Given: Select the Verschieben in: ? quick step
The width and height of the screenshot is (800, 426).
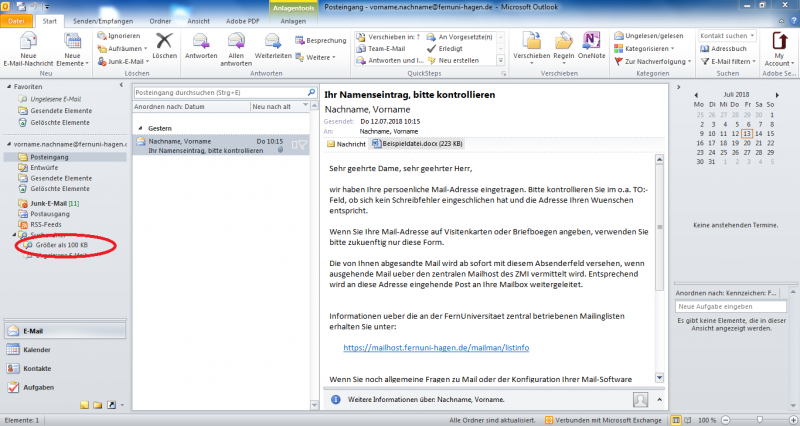Looking at the screenshot, I should click(389, 37).
